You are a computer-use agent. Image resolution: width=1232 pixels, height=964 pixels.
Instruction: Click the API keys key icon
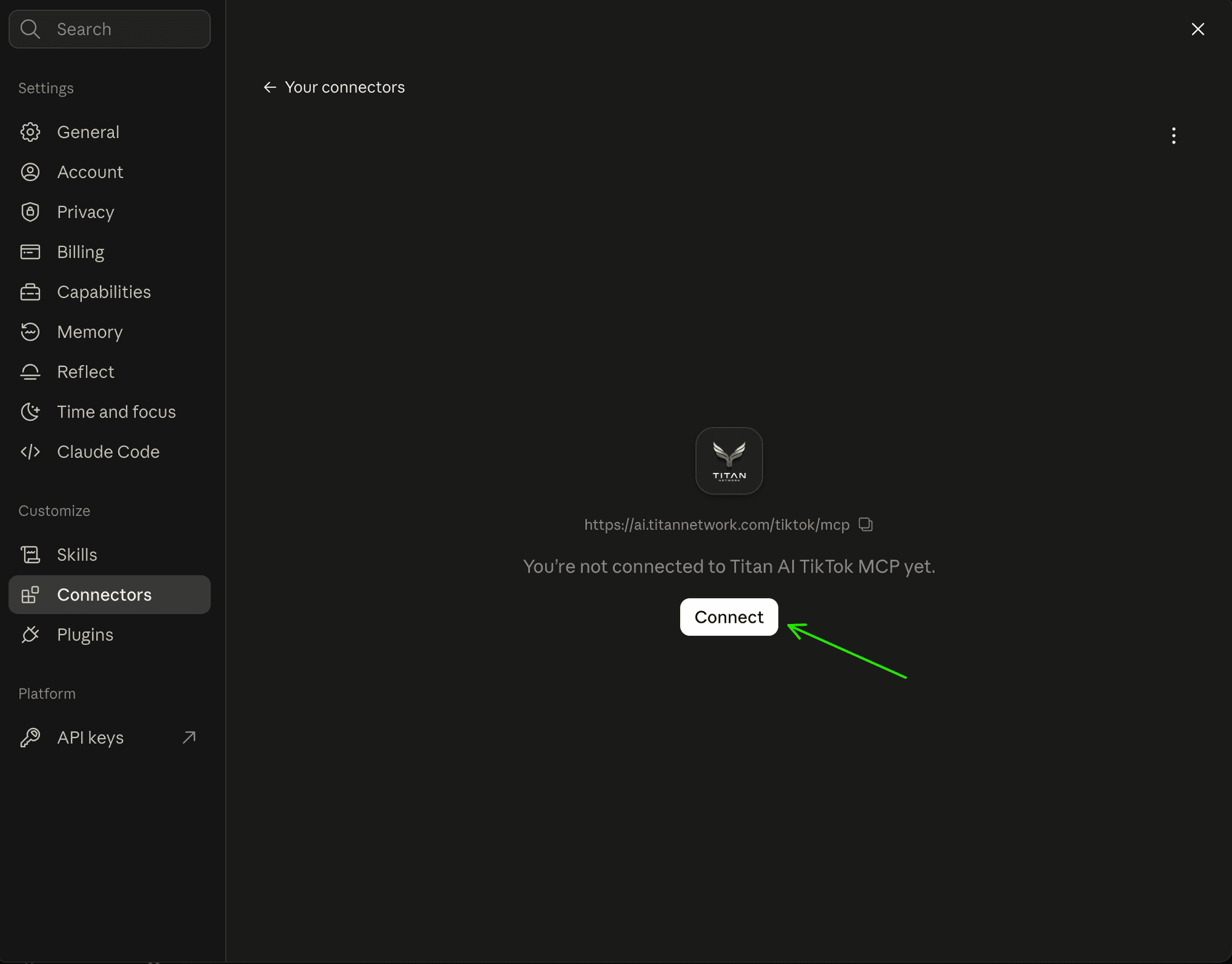pyautogui.click(x=30, y=737)
